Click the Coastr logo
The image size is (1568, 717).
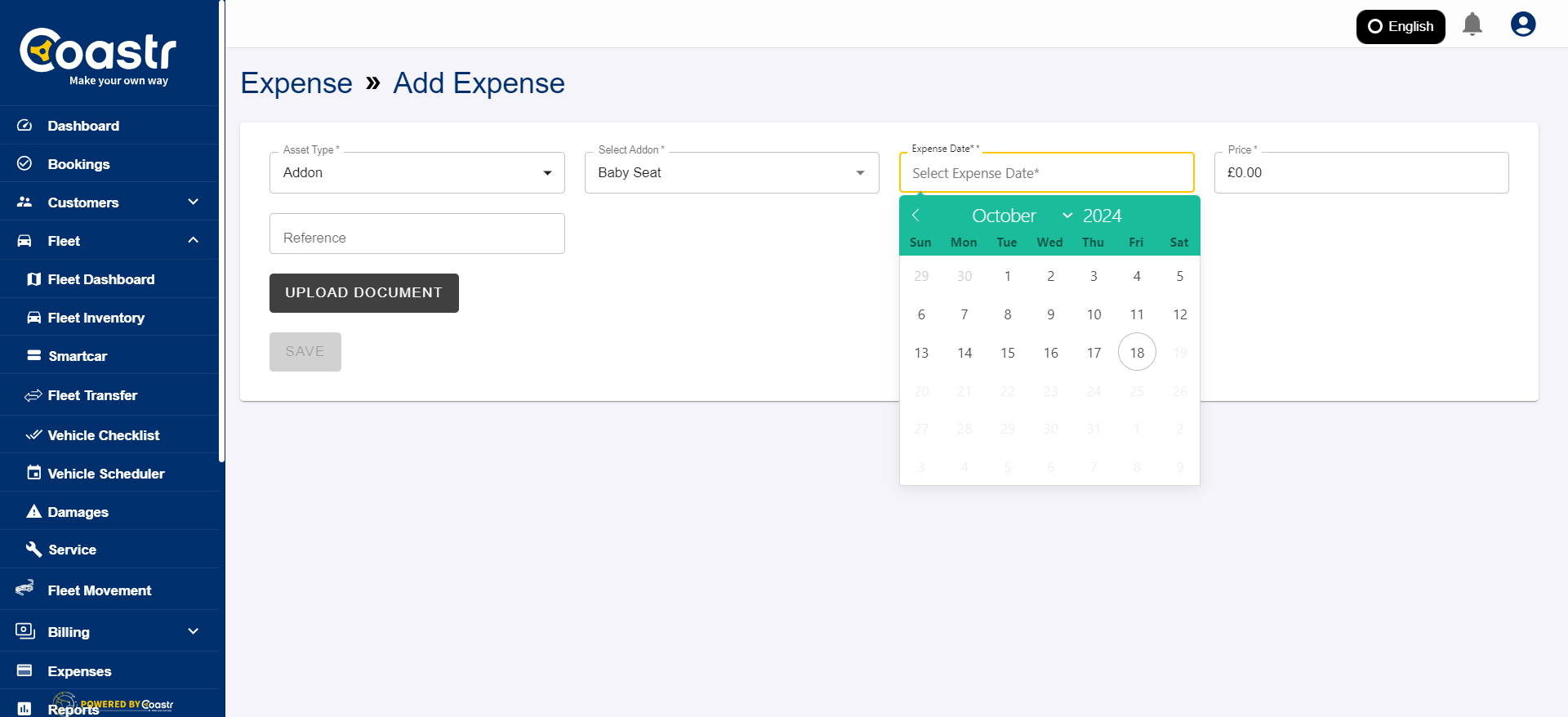coord(98,56)
